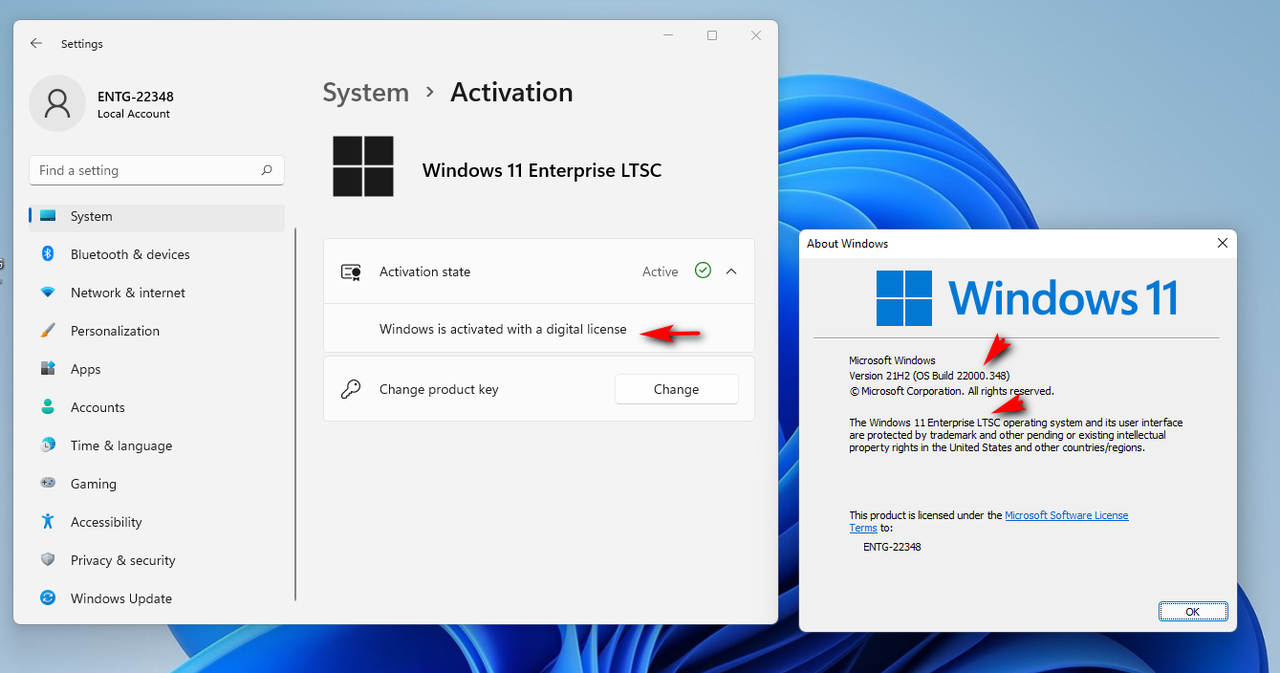Screen dimensions: 1280x673
Task: Click the Accounts person icon
Action: pyautogui.click(x=47, y=407)
